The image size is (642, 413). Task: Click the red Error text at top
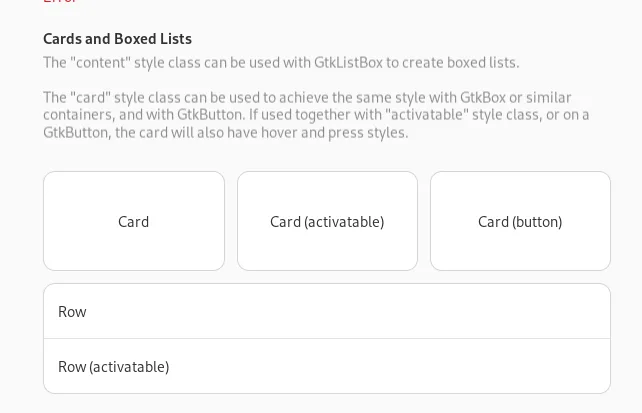tap(60, 2)
